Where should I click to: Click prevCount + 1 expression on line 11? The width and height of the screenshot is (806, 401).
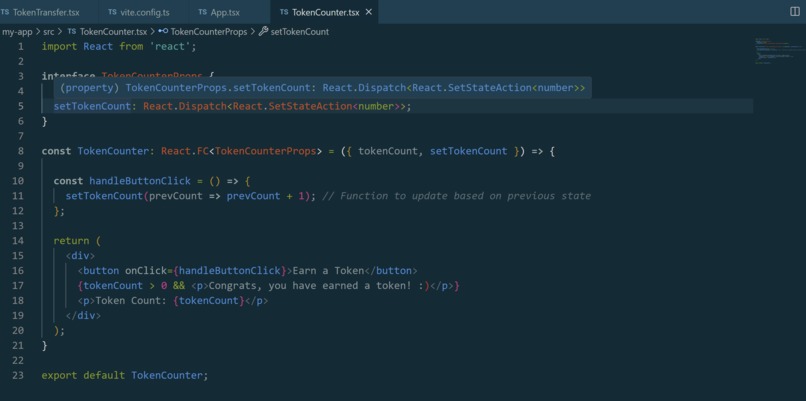pyautogui.click(x=268, y=196)
